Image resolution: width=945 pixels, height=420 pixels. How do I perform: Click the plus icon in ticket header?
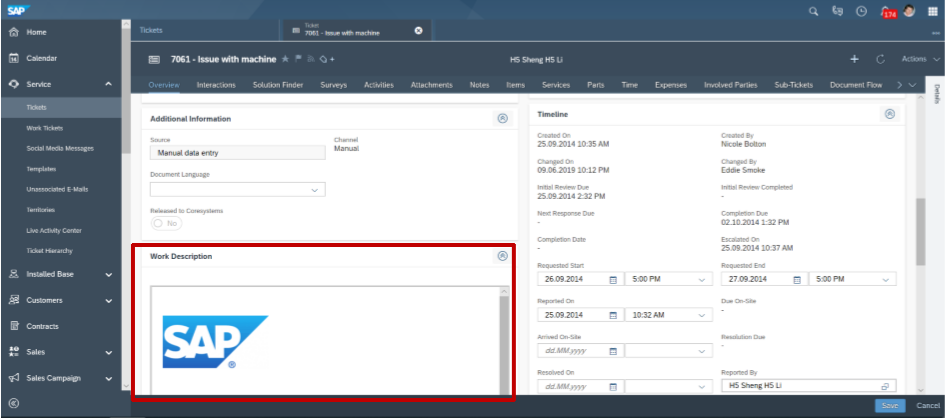853,59
